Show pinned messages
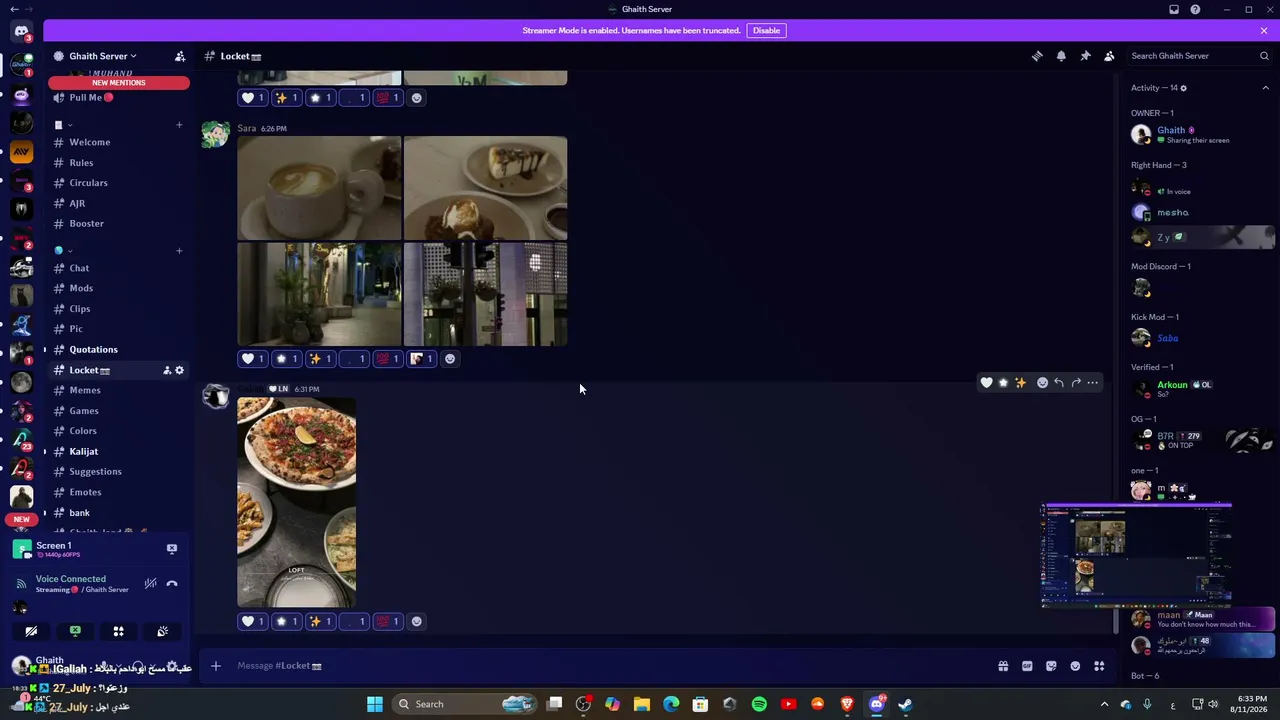The width and height of the screenshot is (1280, 720). coord(1085,56)
